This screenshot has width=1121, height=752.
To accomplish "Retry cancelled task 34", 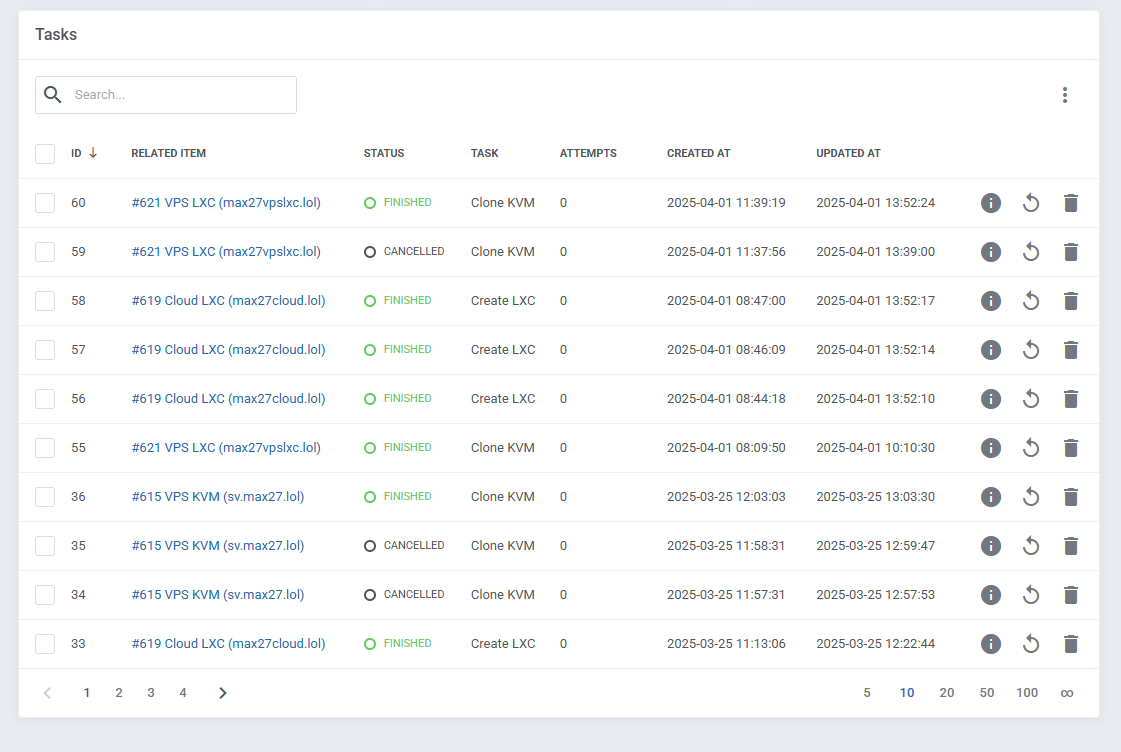I will tap(1030, 595).
